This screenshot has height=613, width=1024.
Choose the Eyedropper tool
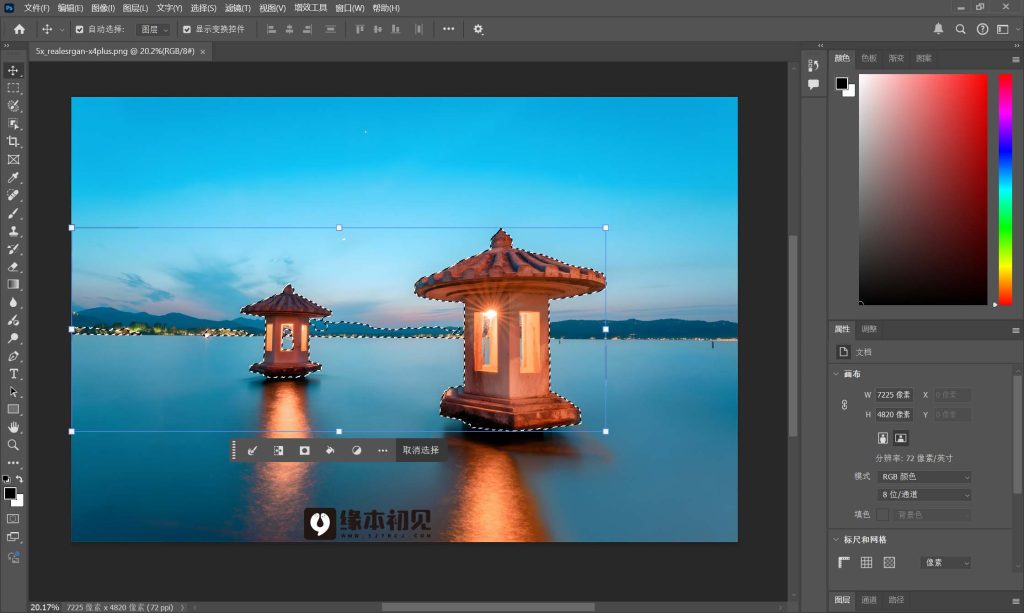pos(13,177)
